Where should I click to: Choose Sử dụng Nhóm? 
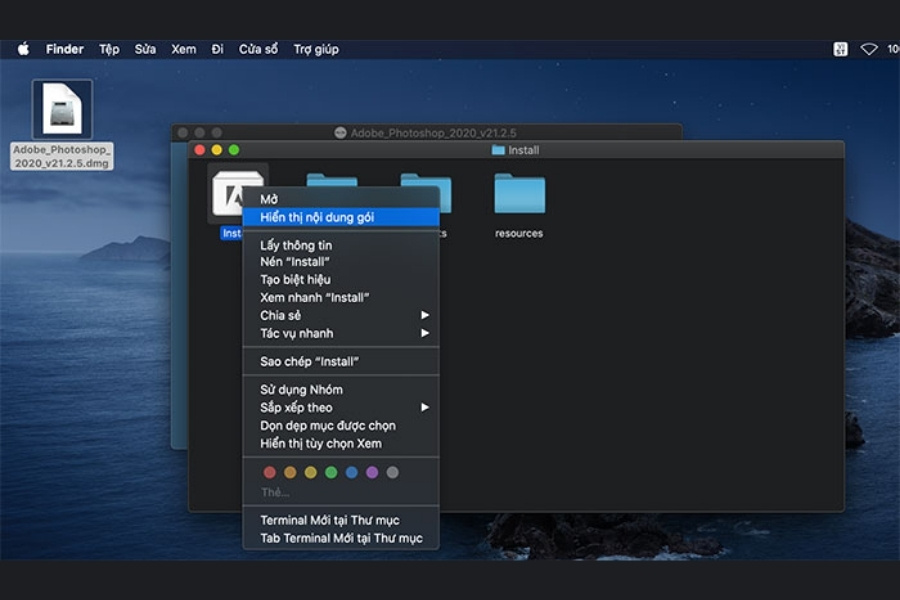click(x=341, y=389)
